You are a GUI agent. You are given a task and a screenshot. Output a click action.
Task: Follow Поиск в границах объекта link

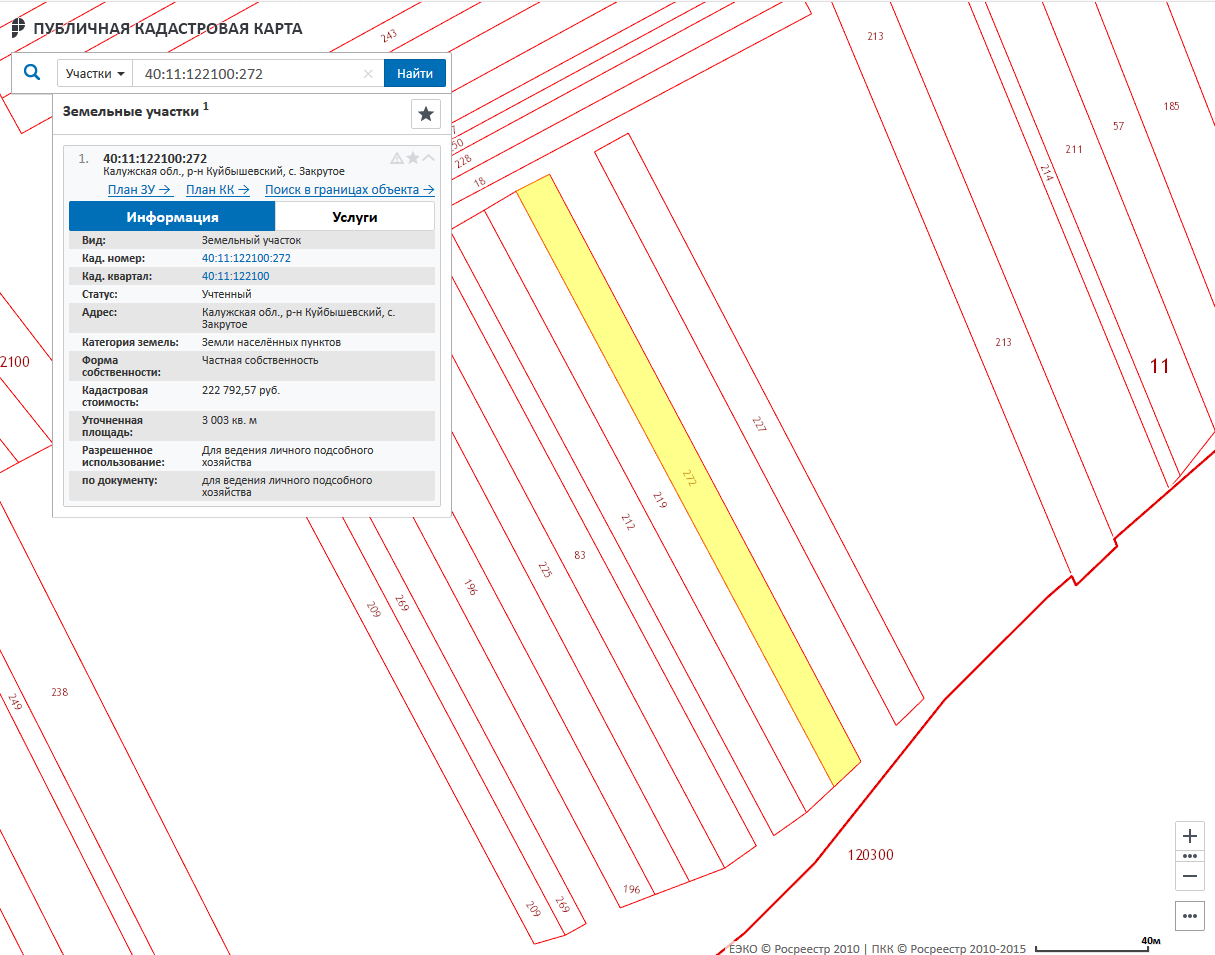click(x=350, y=190)
